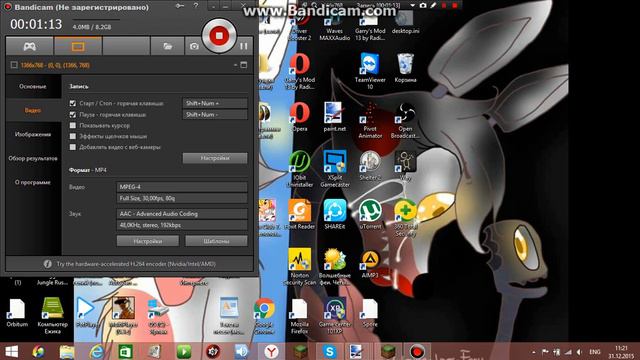Open Skype on the taskbar

click(329, 351)
